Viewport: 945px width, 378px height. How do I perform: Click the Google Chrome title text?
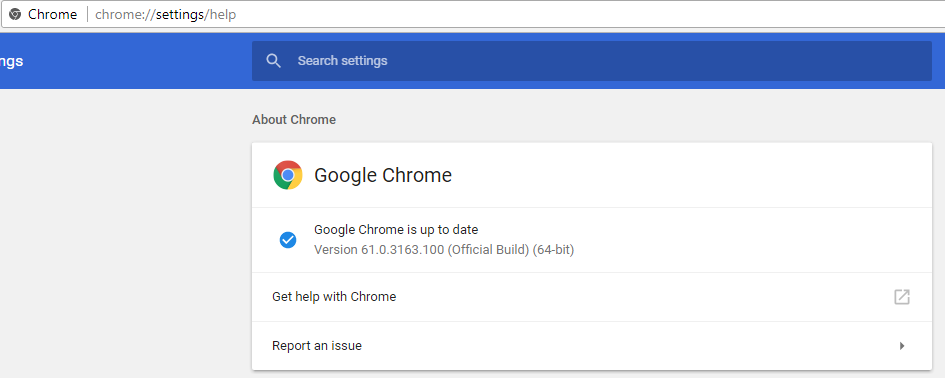[x=383, y=175]
